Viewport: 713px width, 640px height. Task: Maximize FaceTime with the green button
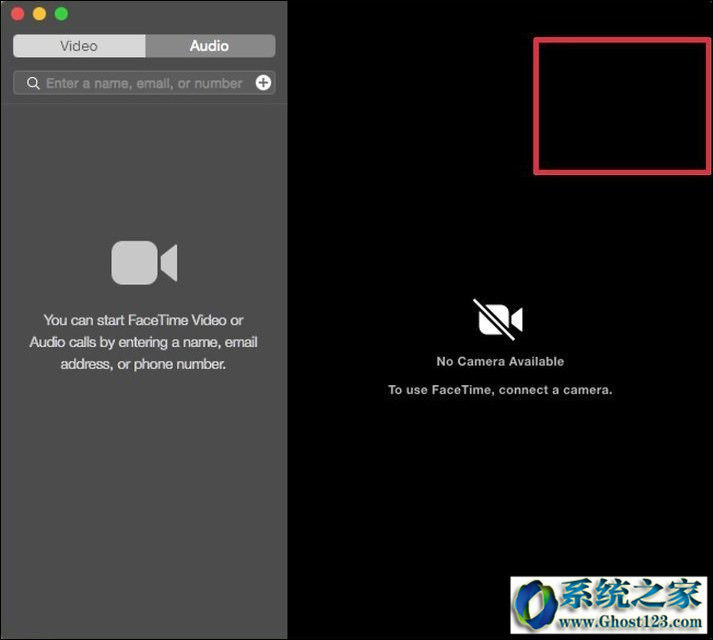click(61, 14)
